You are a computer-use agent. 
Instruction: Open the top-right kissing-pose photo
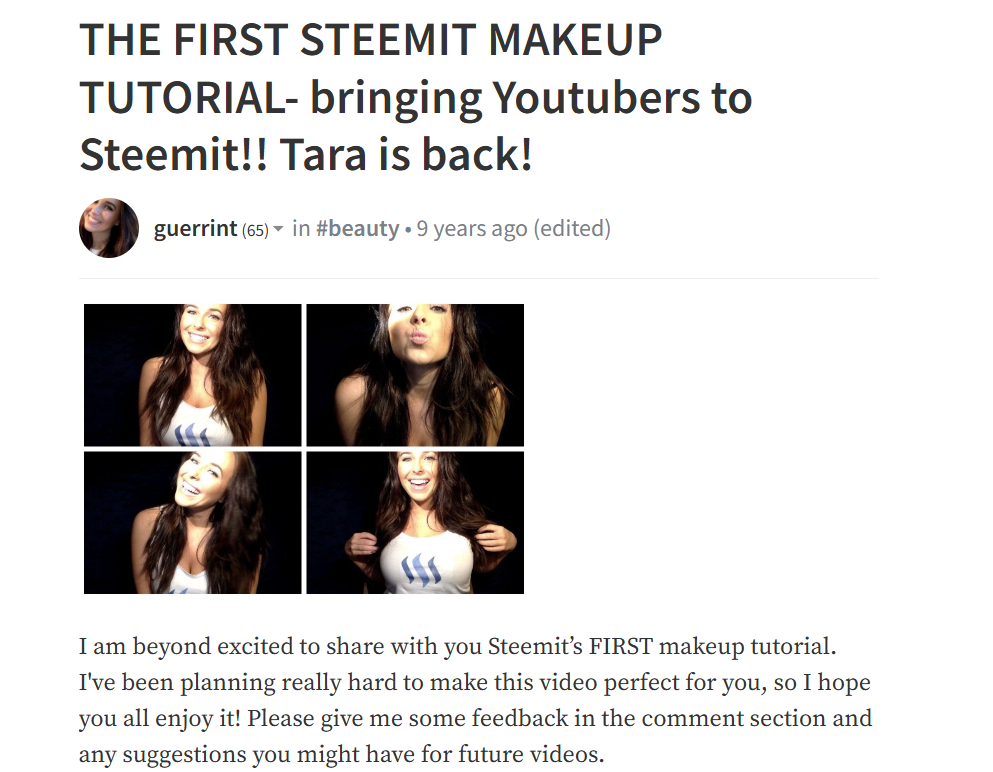point(415,375)
